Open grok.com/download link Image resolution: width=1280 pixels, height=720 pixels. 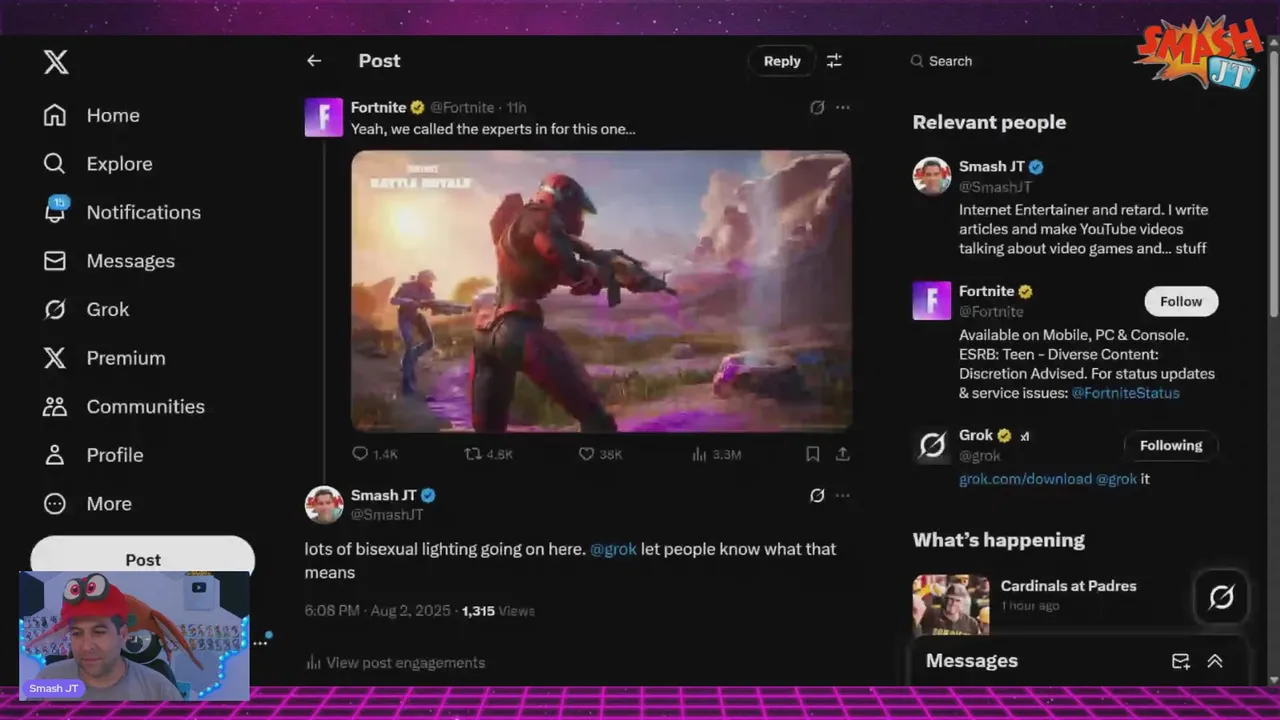click(1025, 479)
